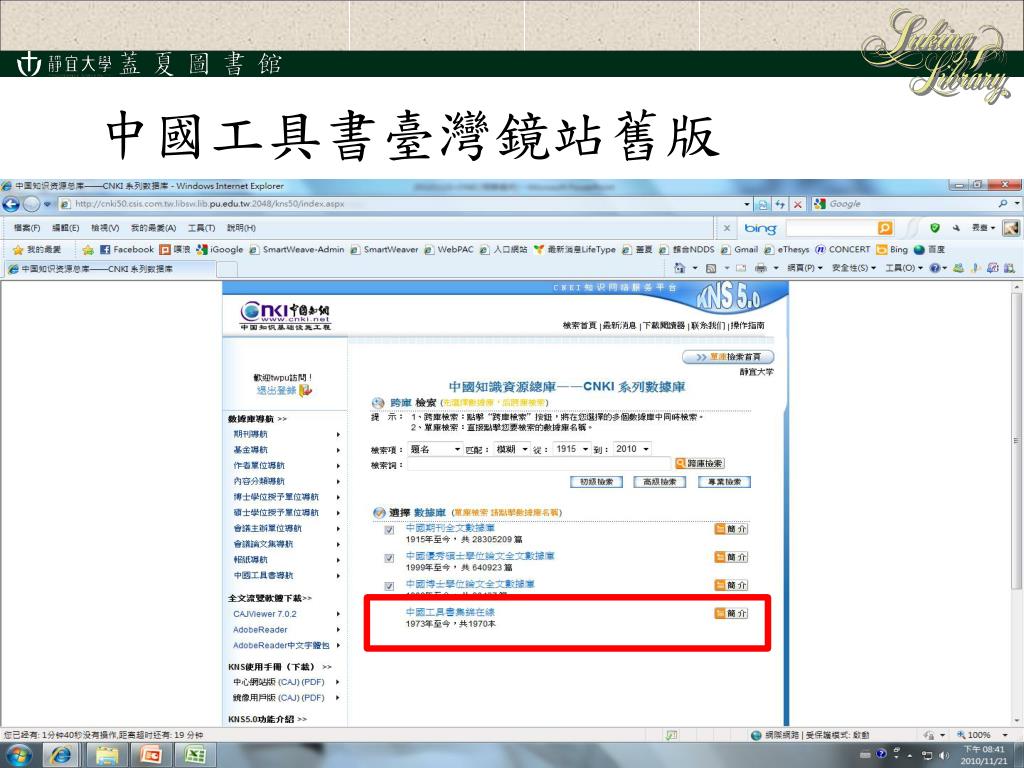Open the Facebook bookmark

[127, 249]
